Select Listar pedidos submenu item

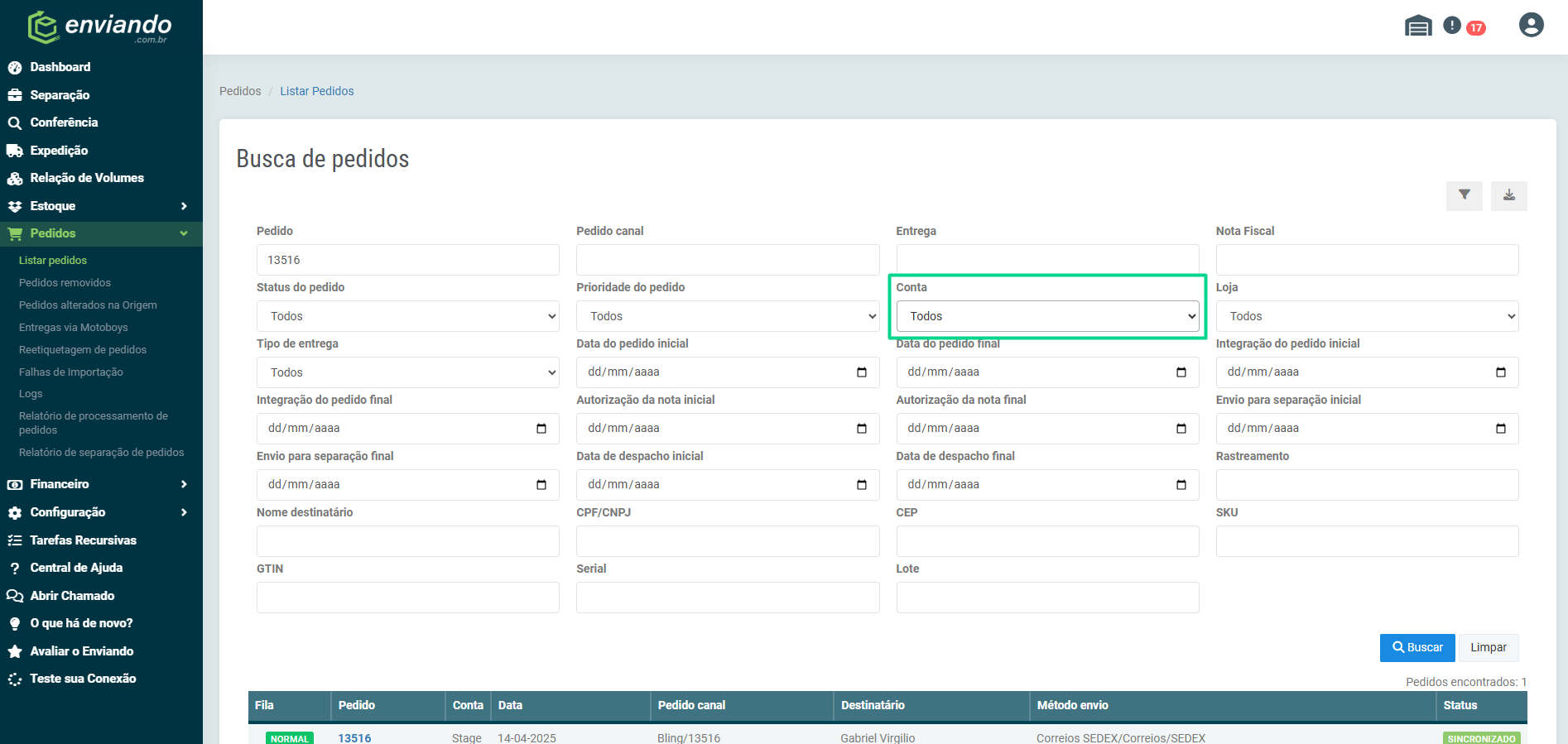[x=53, y=261]
